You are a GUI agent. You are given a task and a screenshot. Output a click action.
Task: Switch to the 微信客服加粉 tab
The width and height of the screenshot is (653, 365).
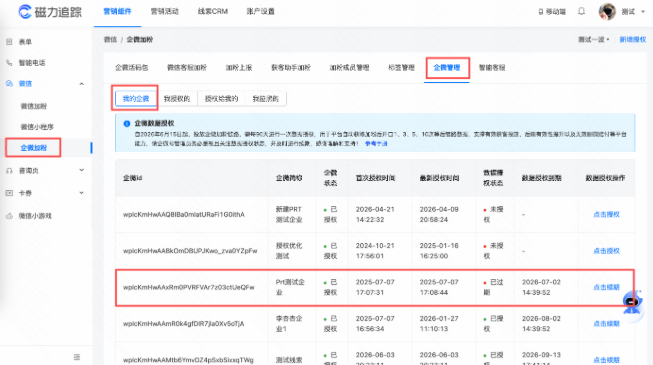[187, 68]
